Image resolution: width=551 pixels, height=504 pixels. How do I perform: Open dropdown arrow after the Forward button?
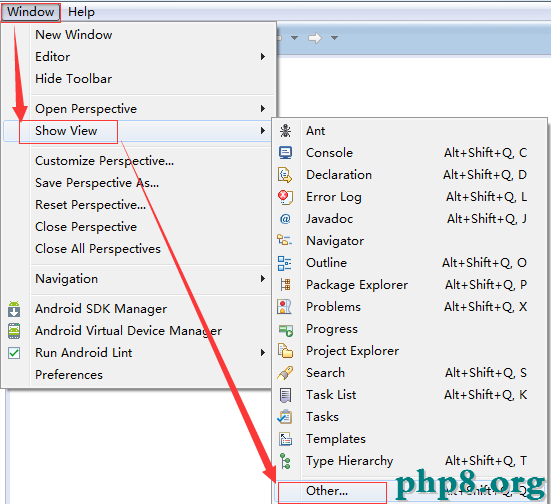coord(335,38)
